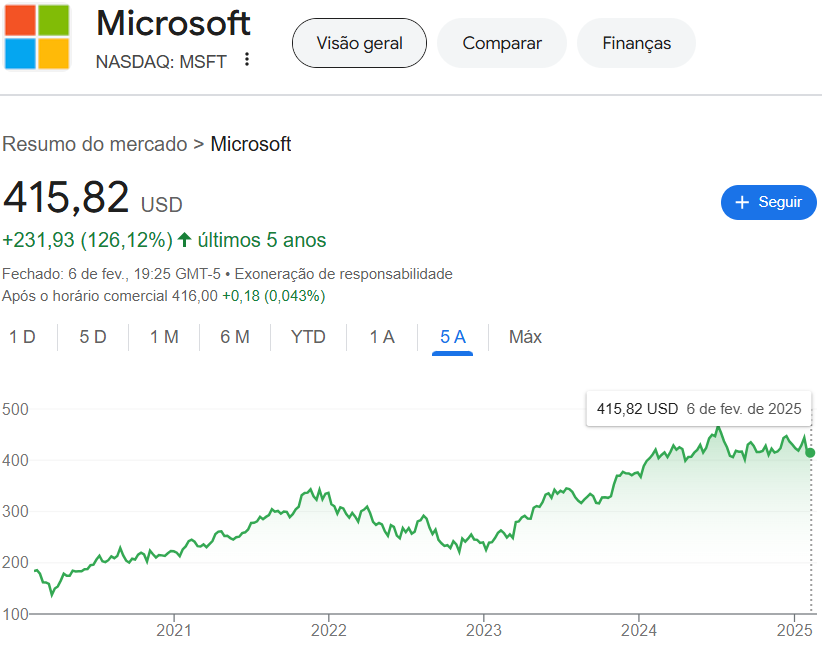This screenshot has height=650, width=822.
Task: Click the 2023 label on chart axis
Action: point(483,630)
